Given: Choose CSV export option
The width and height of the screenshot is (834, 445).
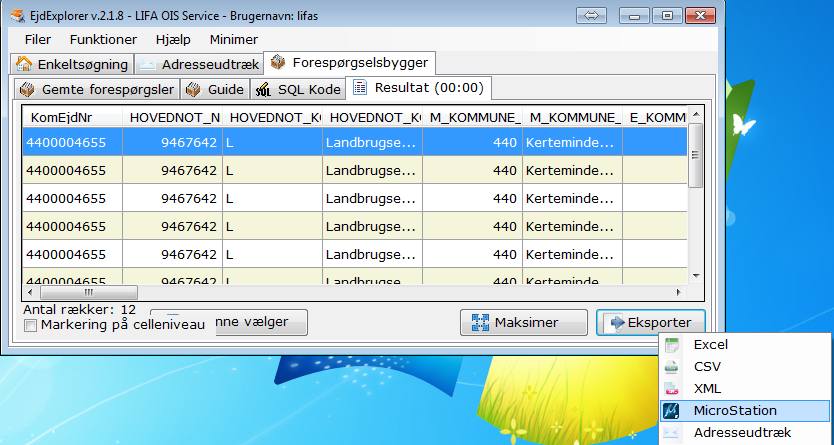Looking at the screenshot, I should pos(745,366).
